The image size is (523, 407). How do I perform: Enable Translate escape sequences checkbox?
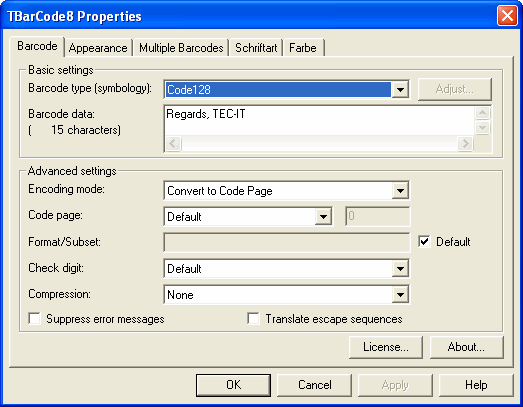point(253,319)
